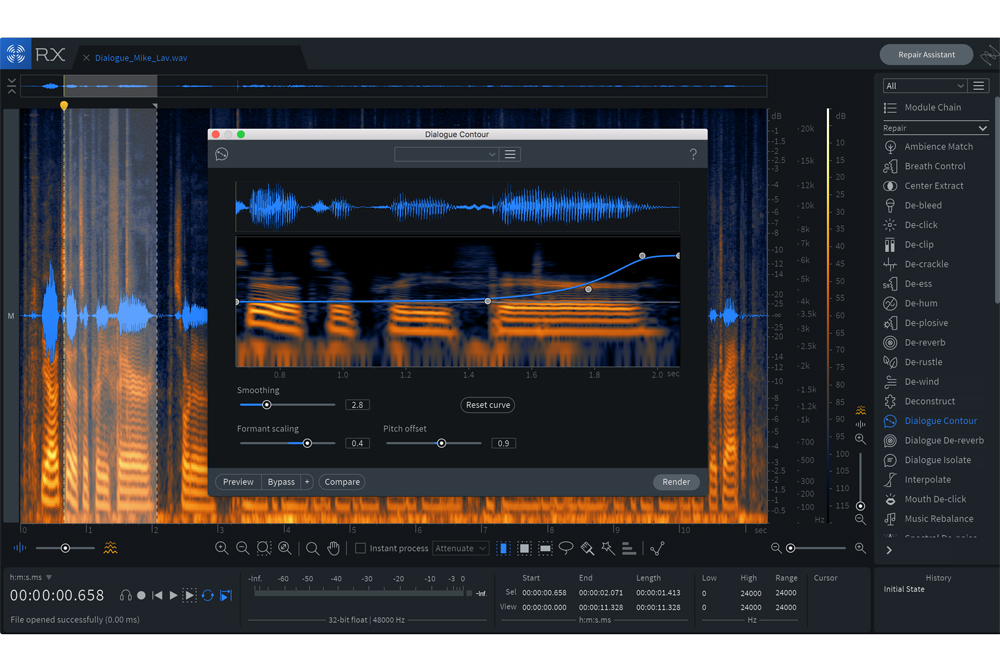Screen dimensions: 1000x667
Task: Start recording with the record button
Action: (x=141, y=596)
